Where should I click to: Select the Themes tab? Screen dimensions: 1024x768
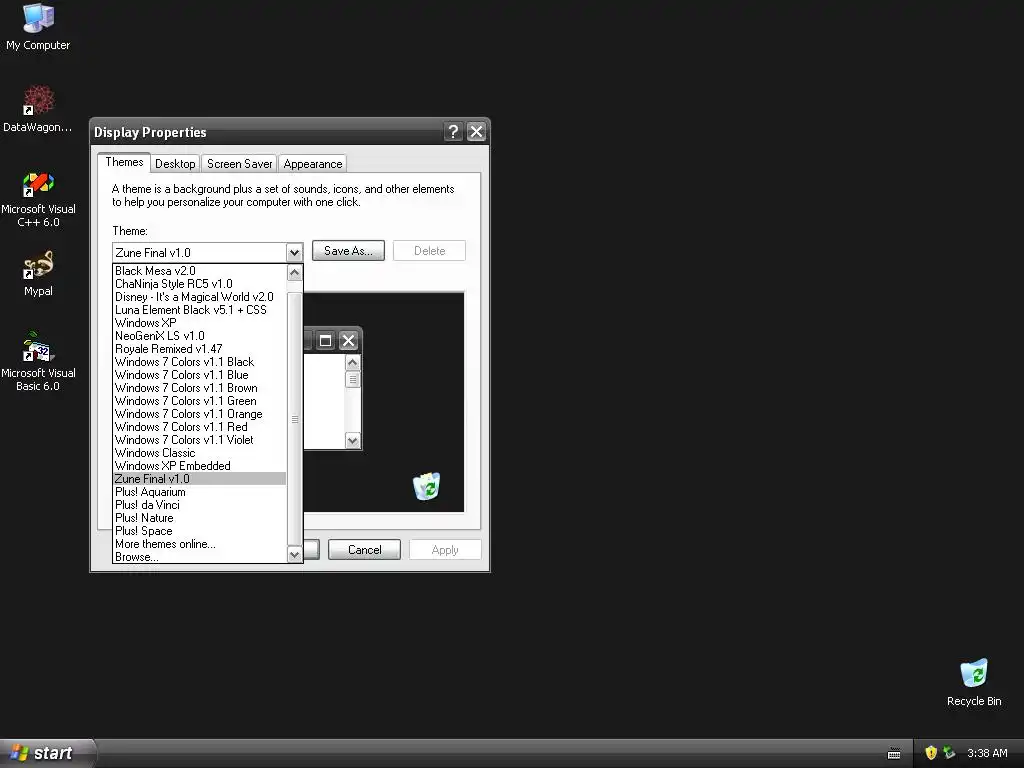124,162
